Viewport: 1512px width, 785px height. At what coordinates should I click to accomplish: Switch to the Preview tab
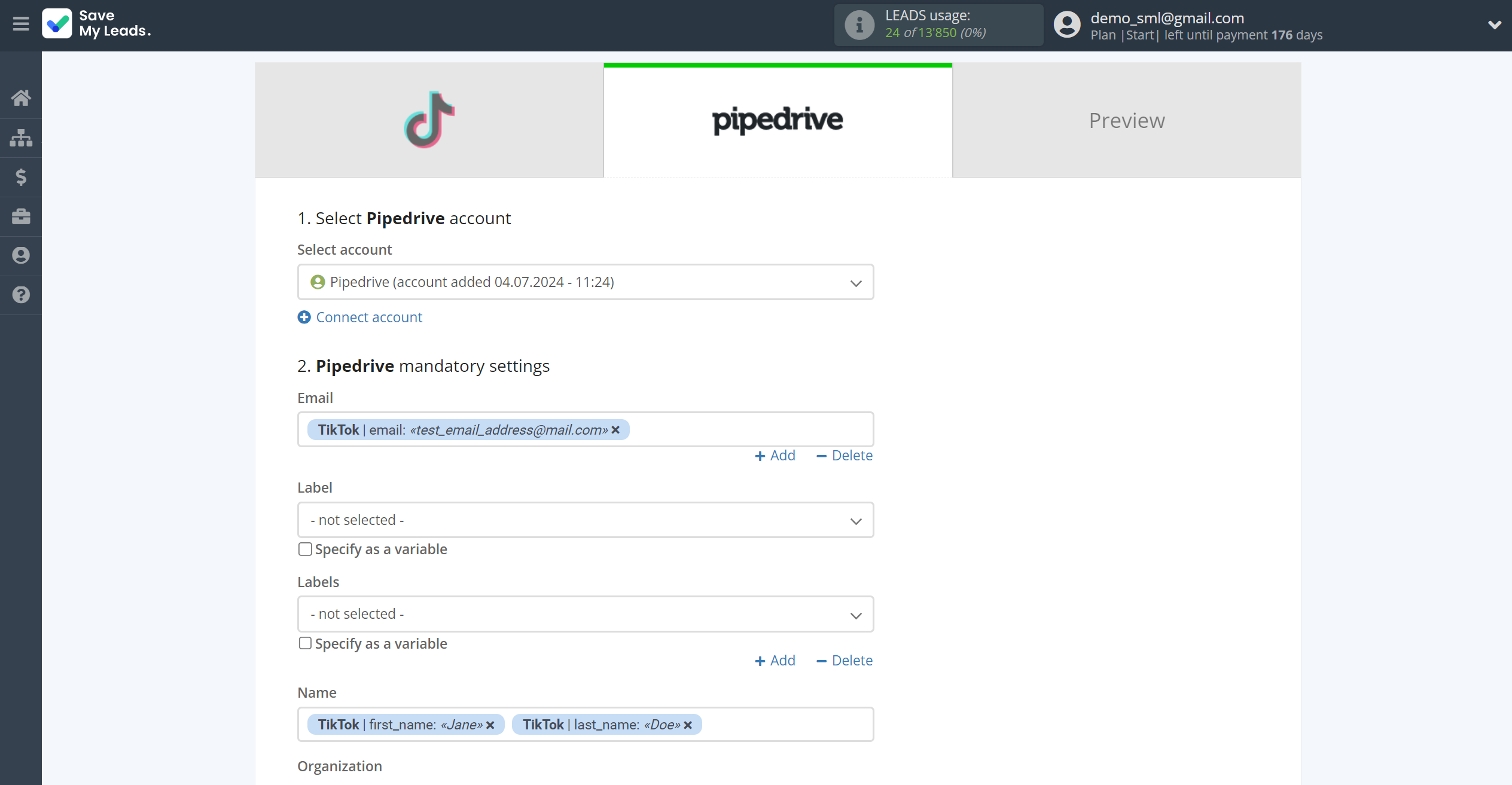pos(1128,119)
